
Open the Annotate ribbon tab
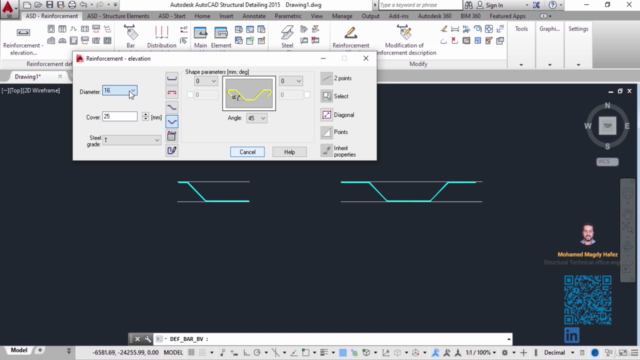click(x=254, y=16)
